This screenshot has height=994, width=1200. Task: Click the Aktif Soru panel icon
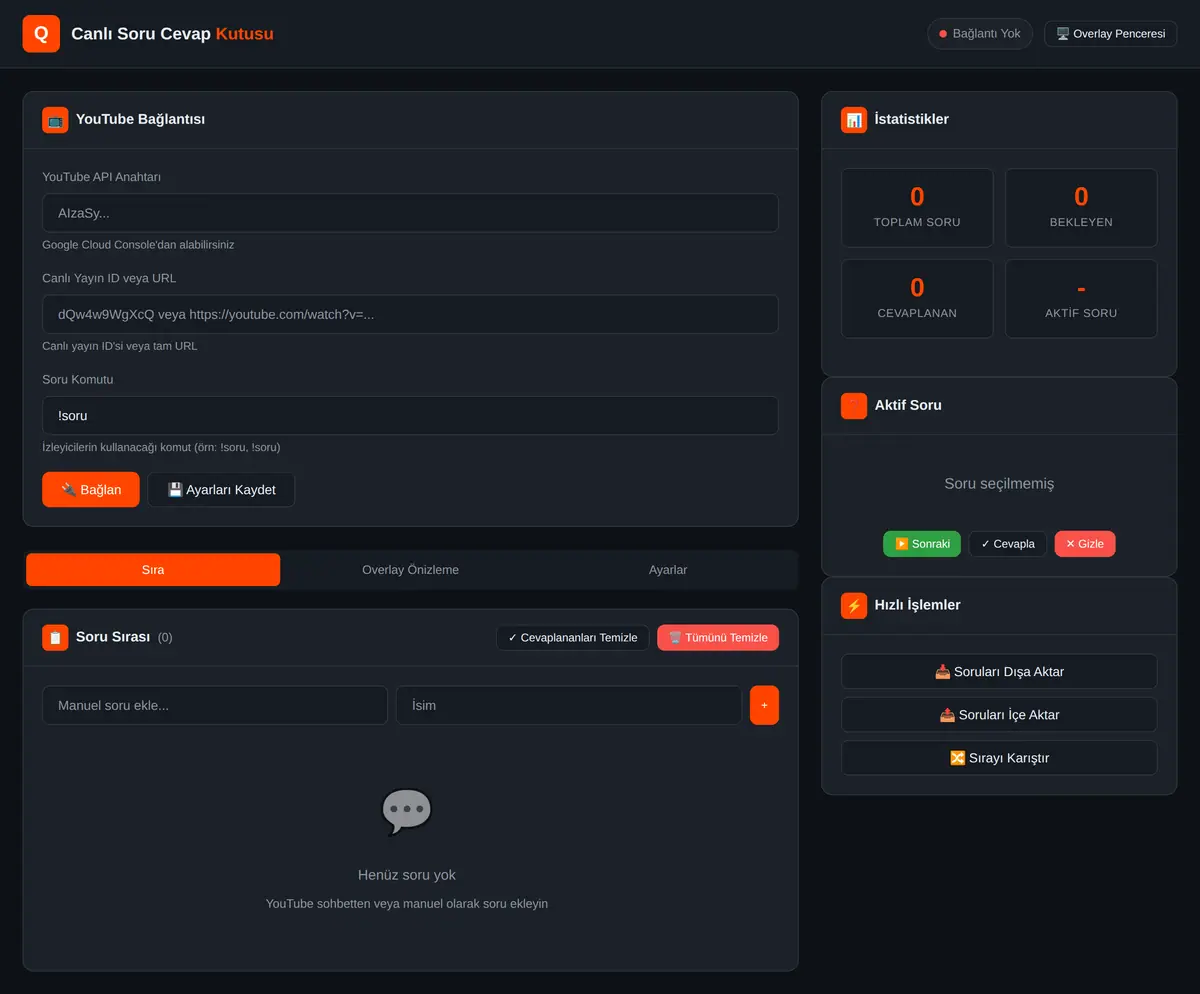coord(854,406)
